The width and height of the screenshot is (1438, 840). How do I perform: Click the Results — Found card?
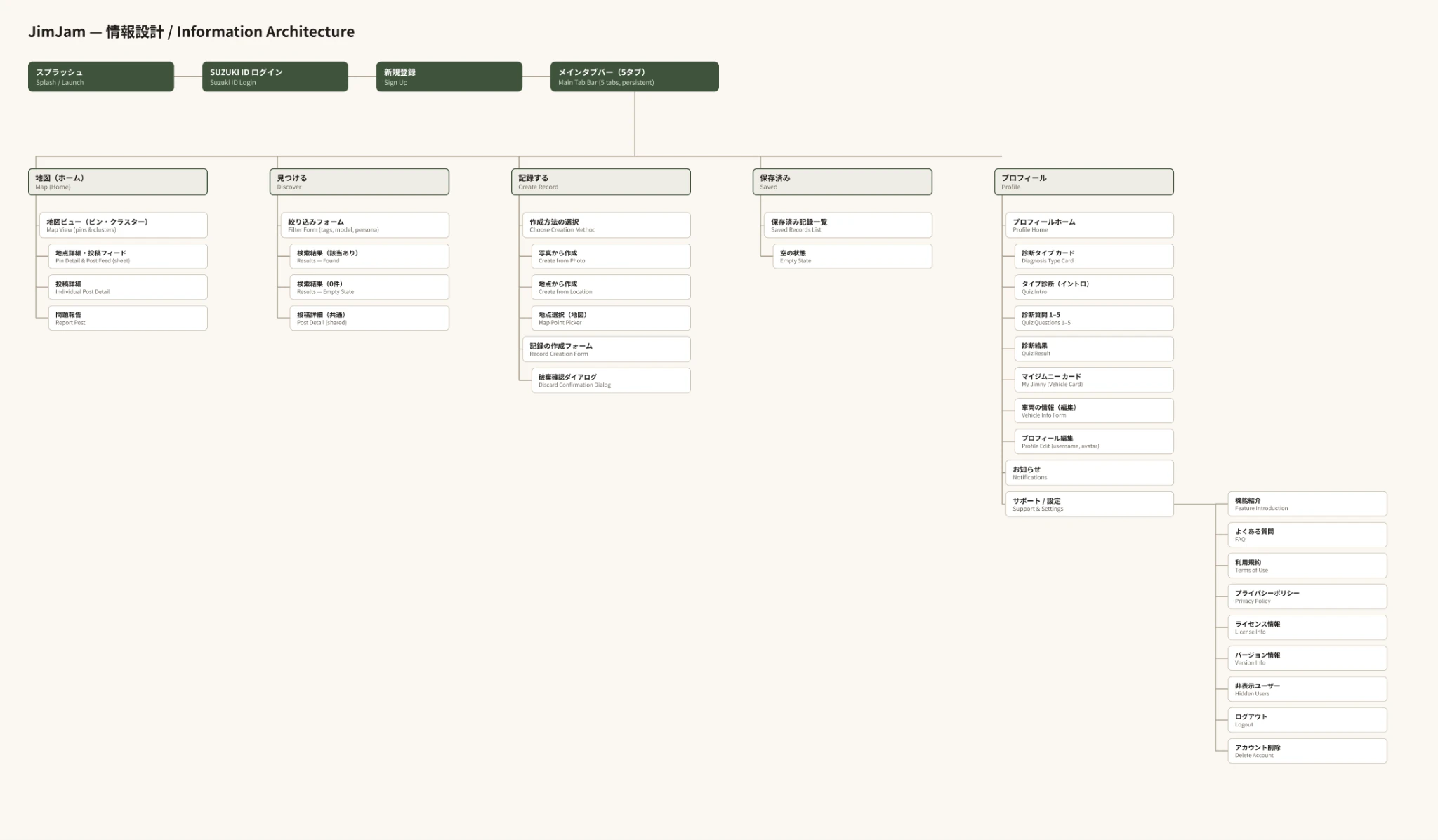coord(369,256)
